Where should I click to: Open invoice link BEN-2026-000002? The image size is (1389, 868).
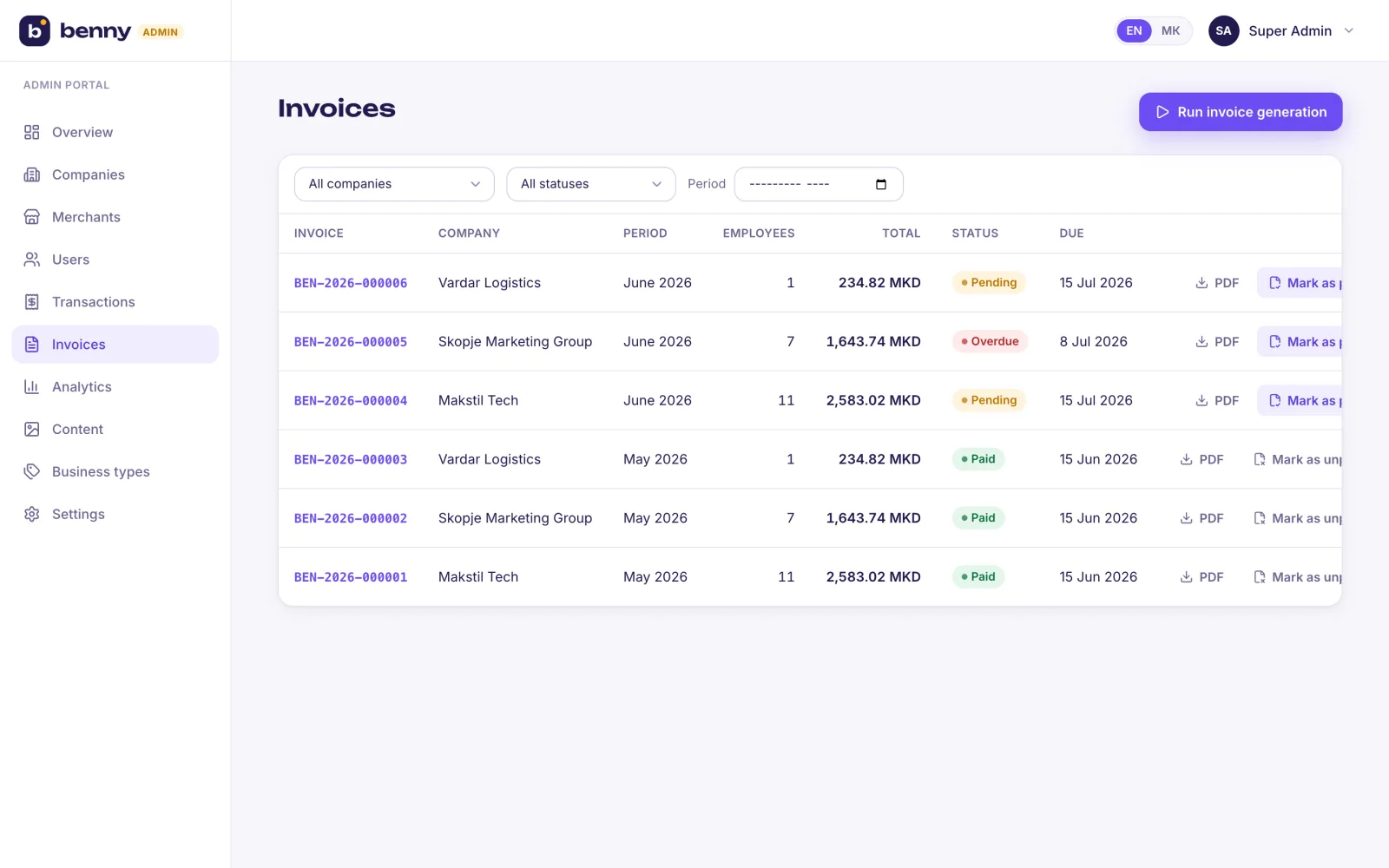point(351,518)
